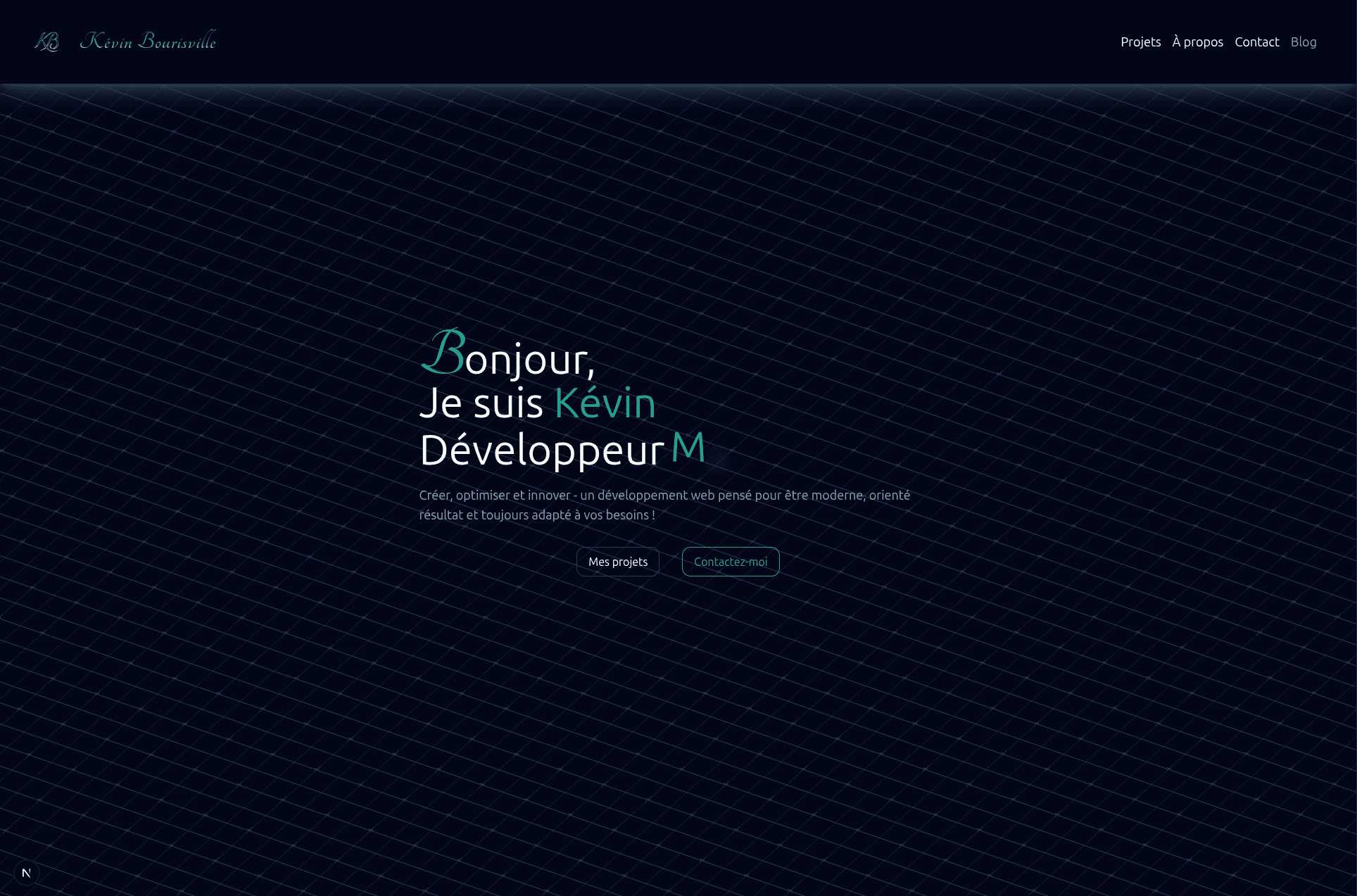The image size is (1357, 896).
Task: Click the animated teal letter M
Action: click(688, 446)
